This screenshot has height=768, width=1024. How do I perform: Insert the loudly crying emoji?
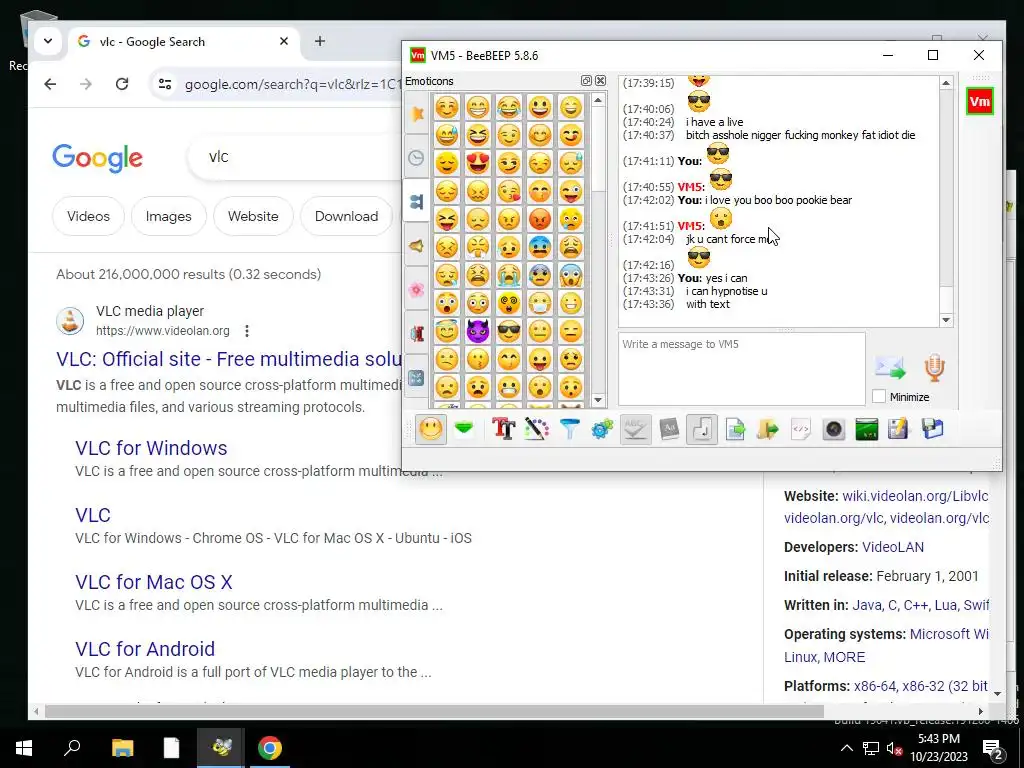[509, 275]
